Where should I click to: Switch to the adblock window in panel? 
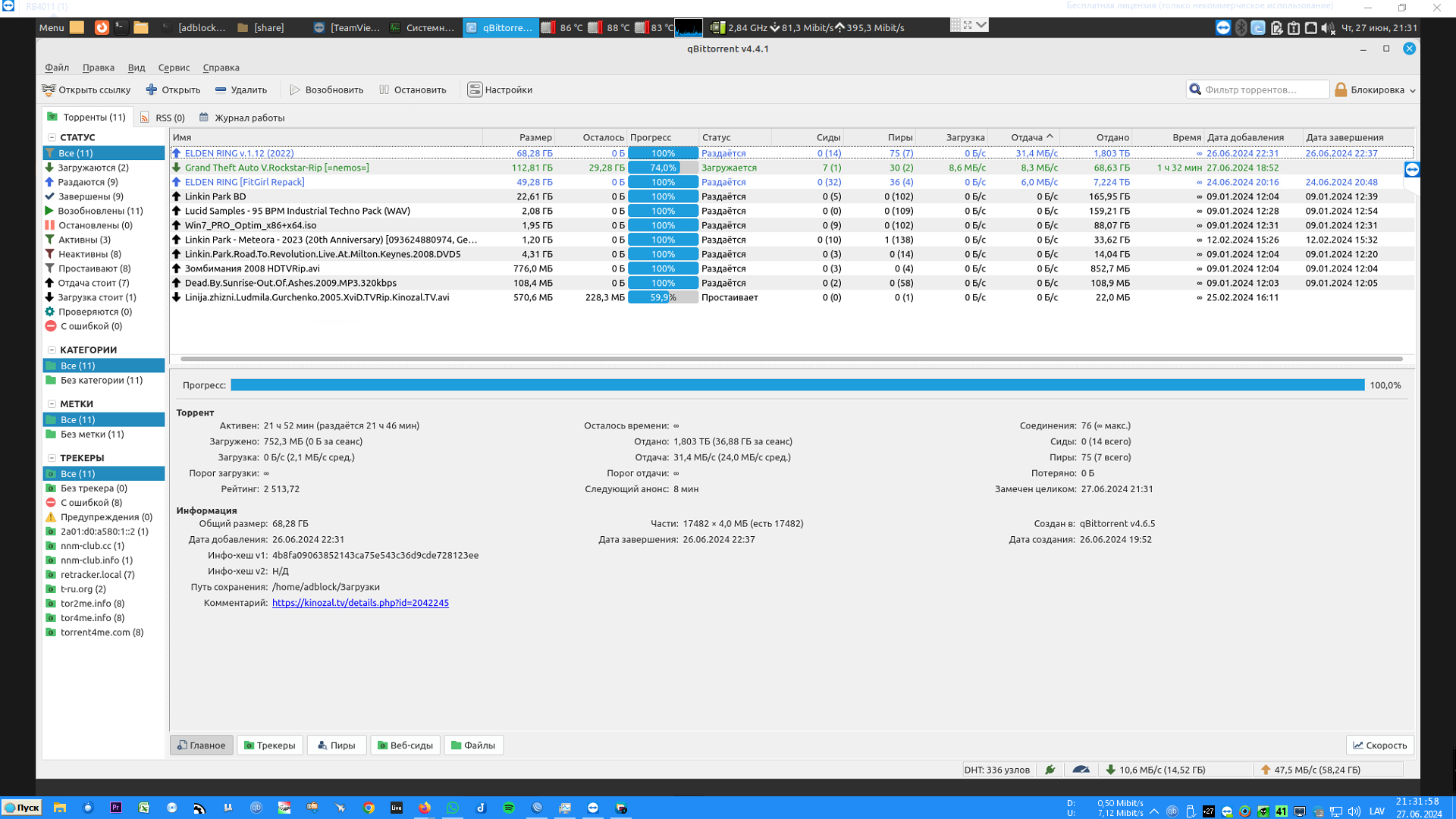194,27
